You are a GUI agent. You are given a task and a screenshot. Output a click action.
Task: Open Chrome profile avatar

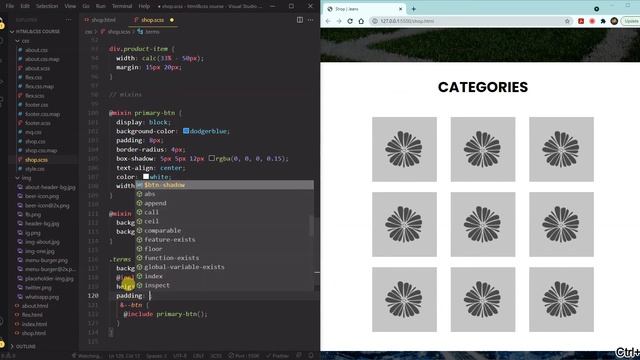(614, 21)
